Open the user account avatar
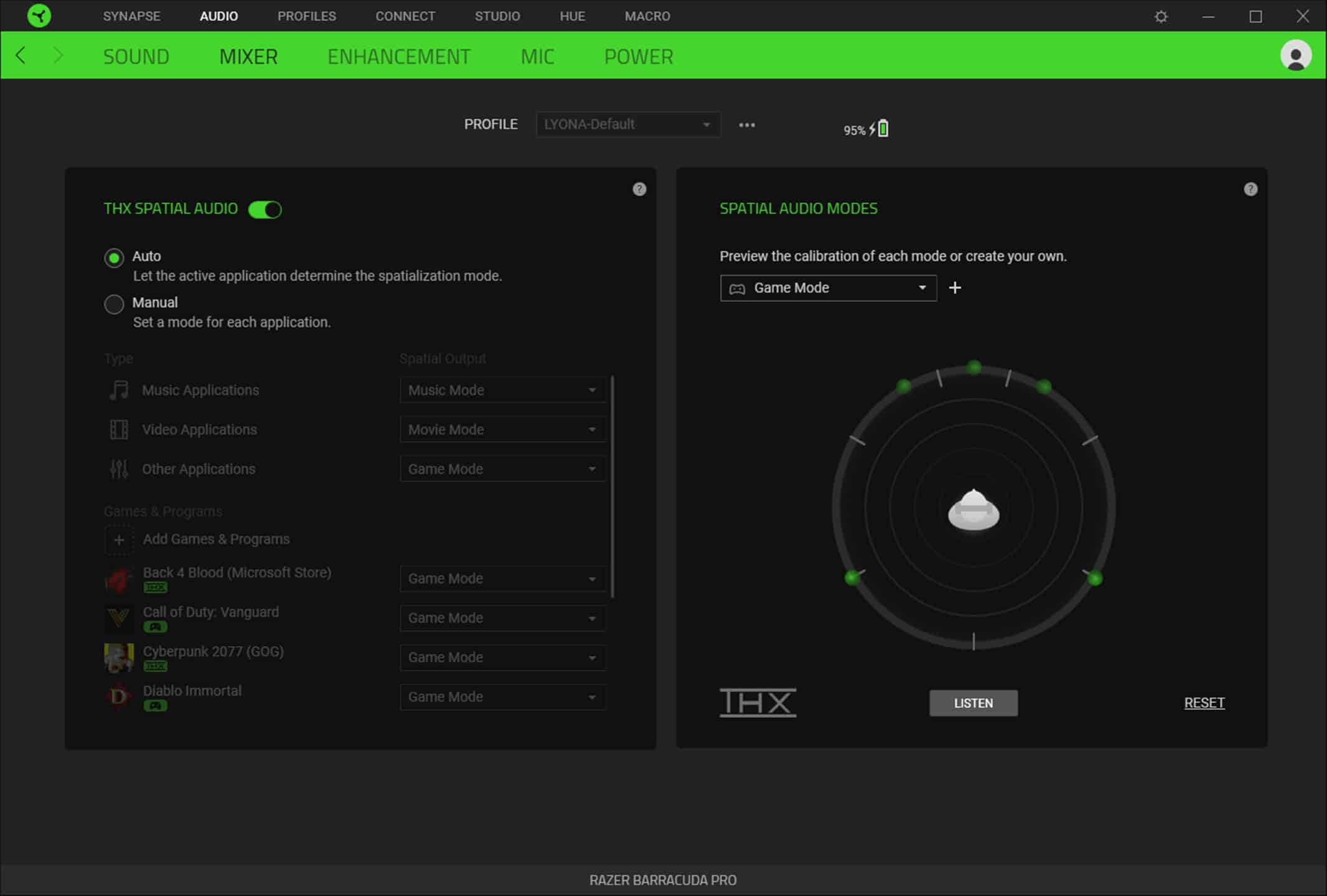 click(x=1296, y=56)
